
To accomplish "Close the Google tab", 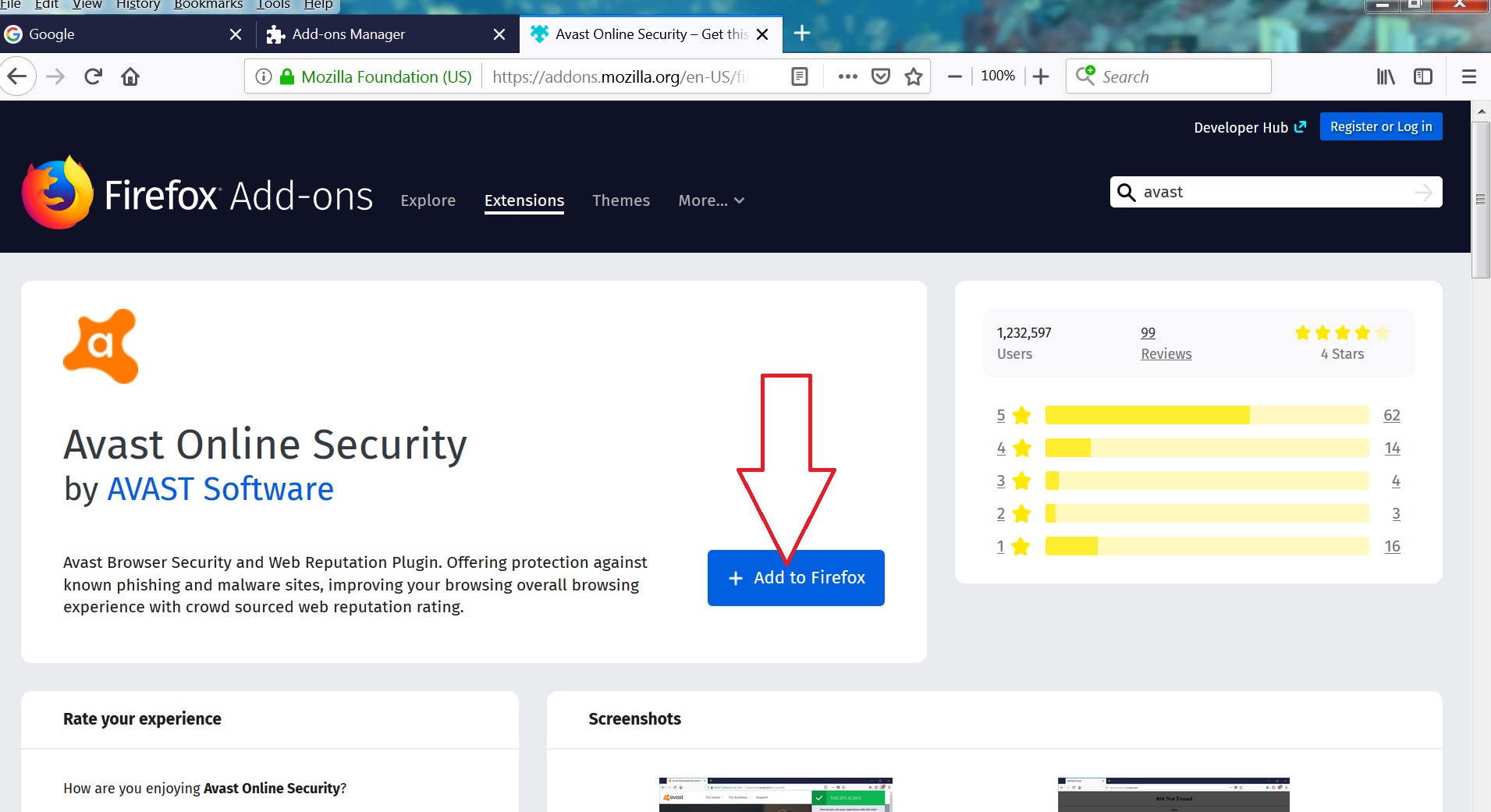I will 236,34.
